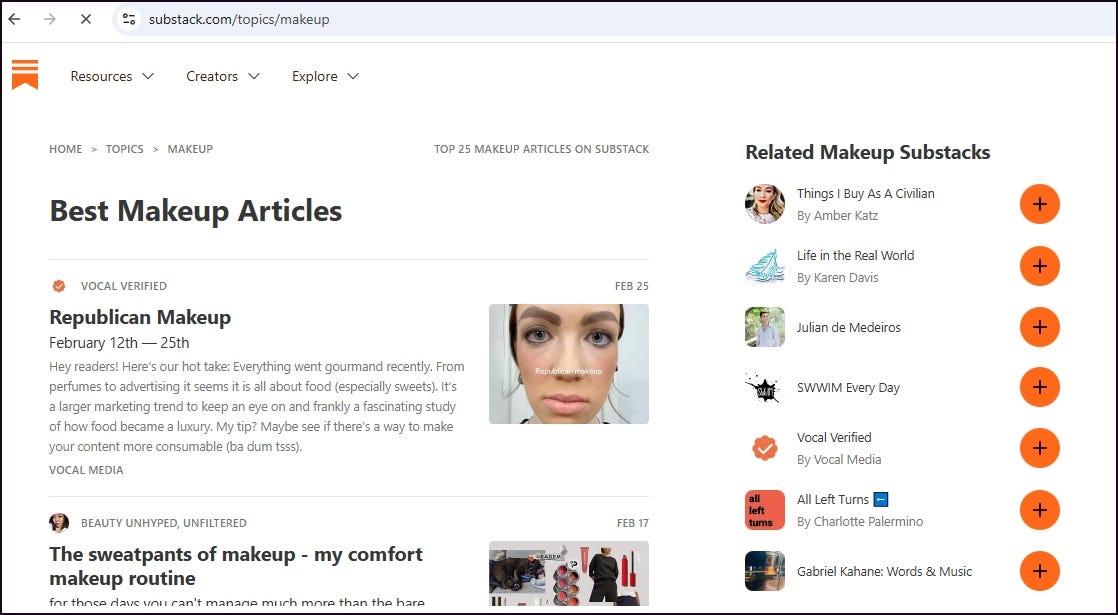Click the Substack orange bookmark logo
This screenshot has height=615, width=1118.
[25, 75]
